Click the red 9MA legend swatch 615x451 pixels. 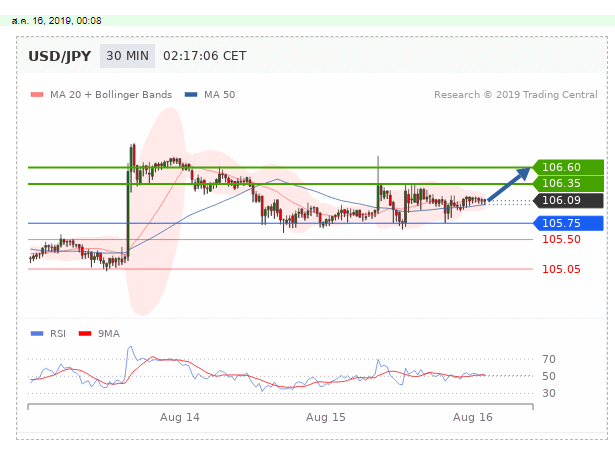click(x=85, y=334)
